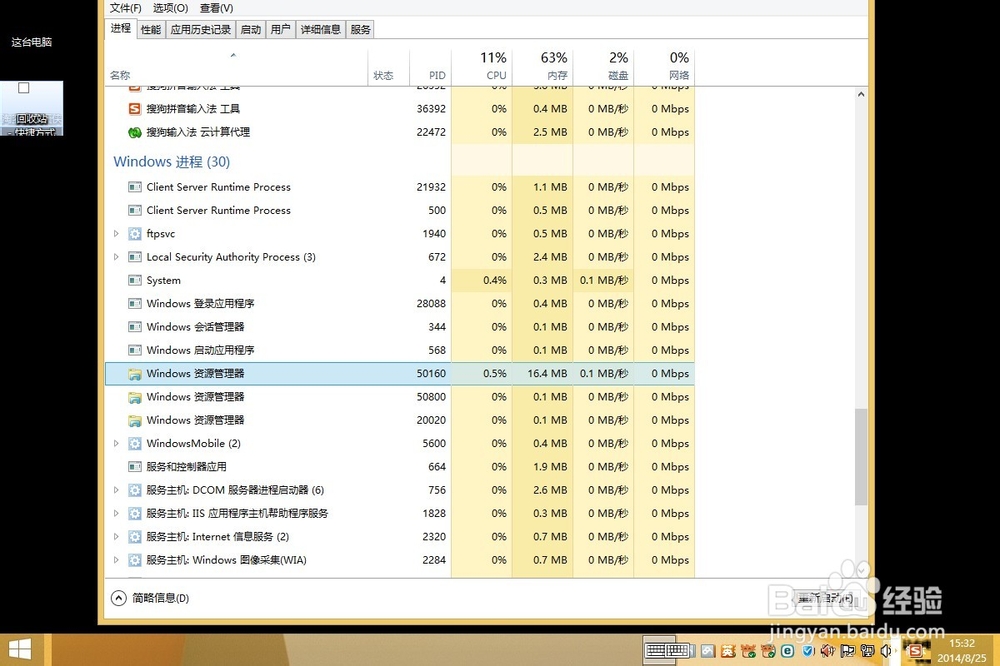Click the Internet 信息服务 host gear icon

pyautogui.click(x=135, y=537)
